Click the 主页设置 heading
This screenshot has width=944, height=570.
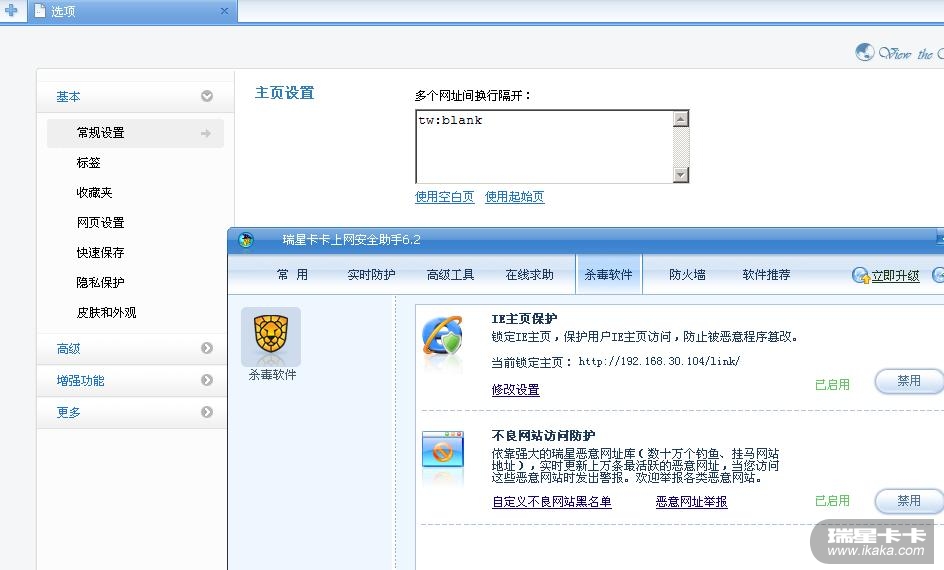[x=284, y=93]
